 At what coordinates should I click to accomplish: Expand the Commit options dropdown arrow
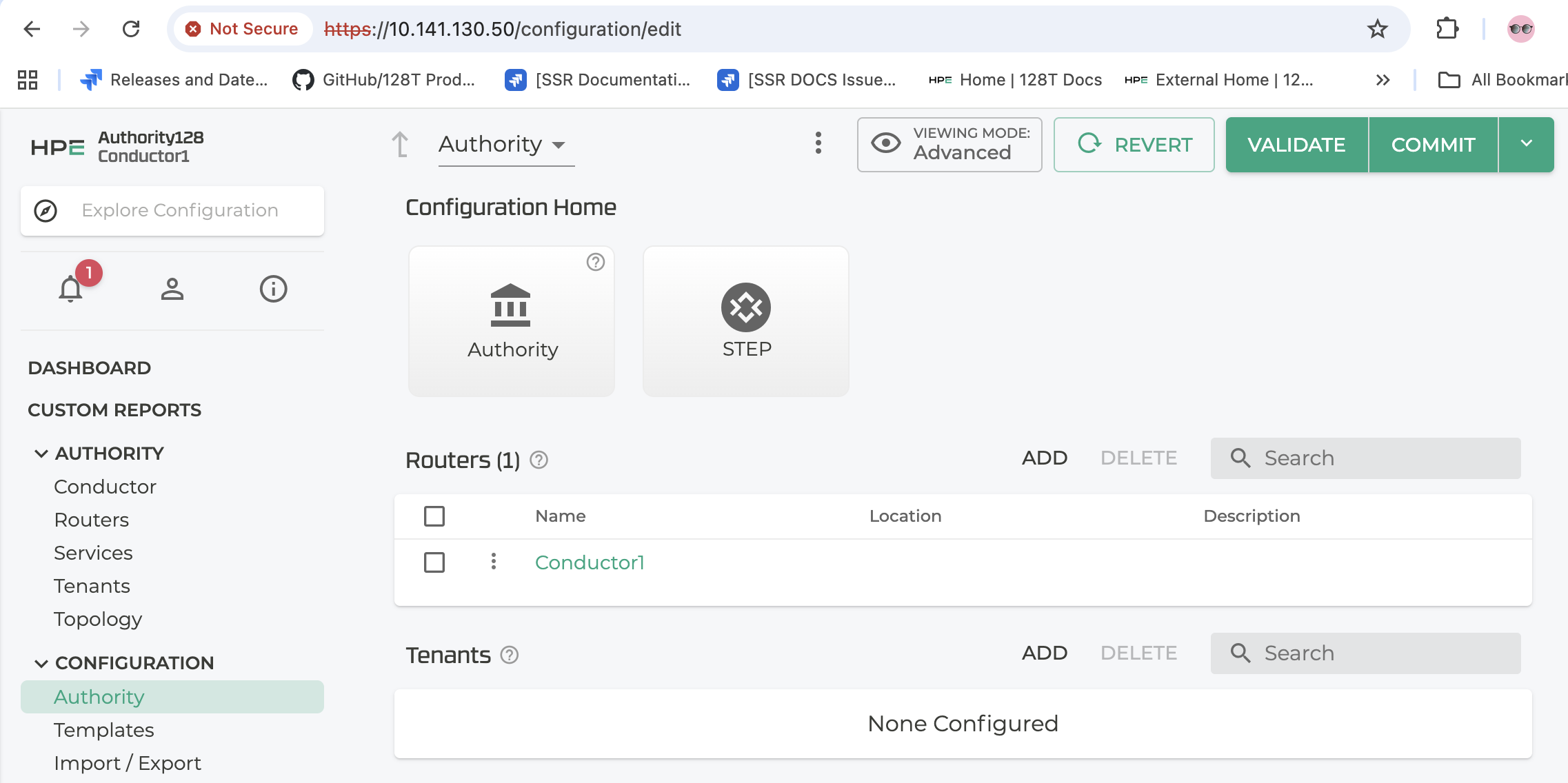tap(1526, 144)
